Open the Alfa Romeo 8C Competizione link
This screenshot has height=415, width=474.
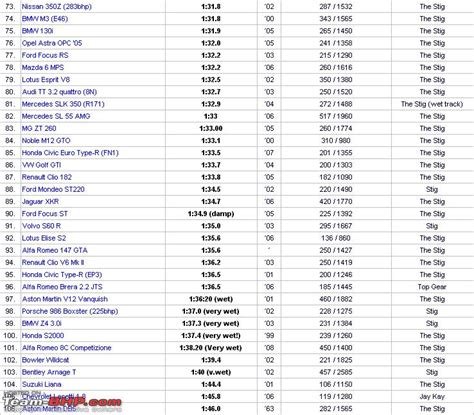click(66, 348)
